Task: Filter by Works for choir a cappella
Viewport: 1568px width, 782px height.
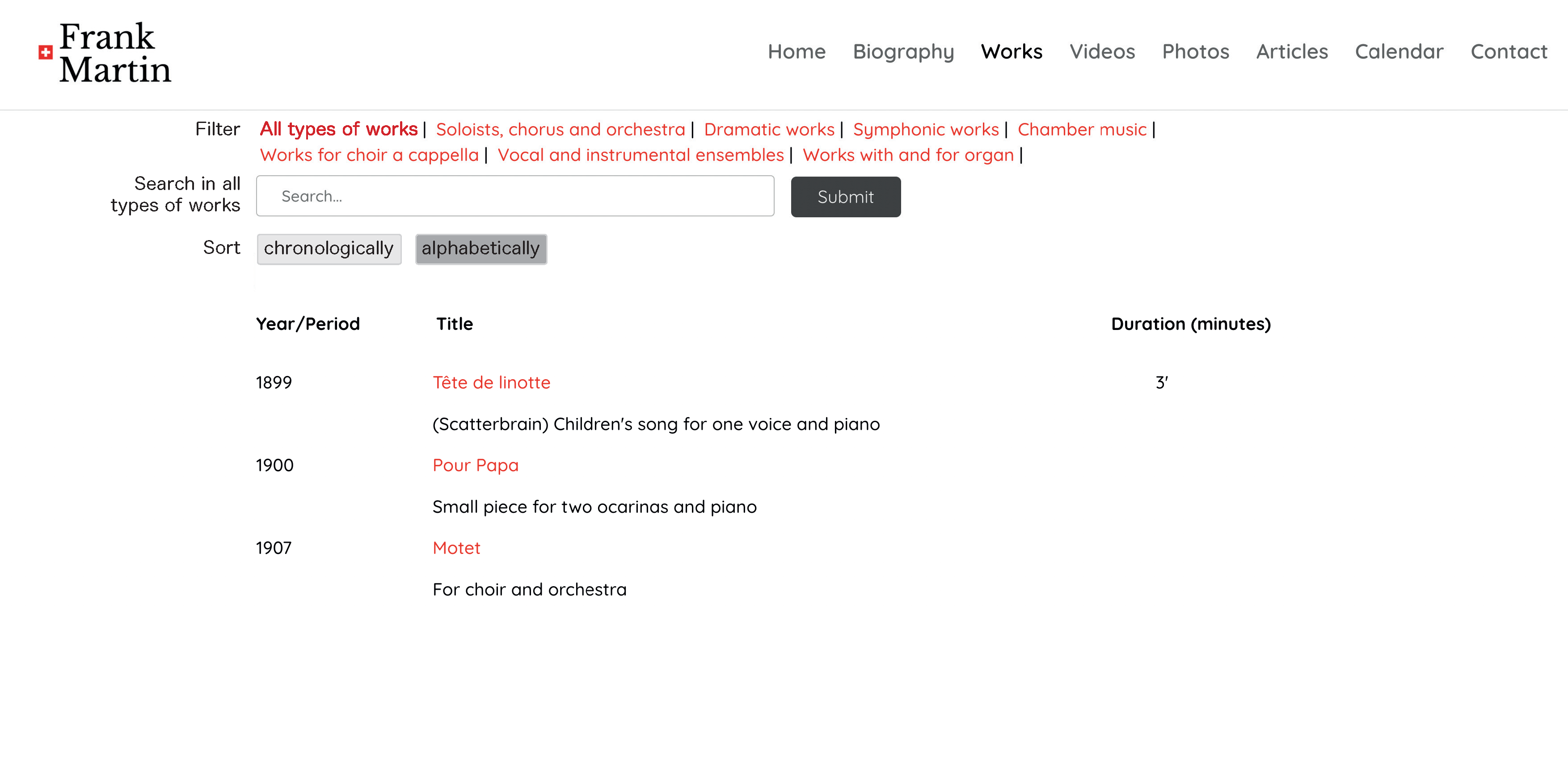Action: click(x=370, y=155)
